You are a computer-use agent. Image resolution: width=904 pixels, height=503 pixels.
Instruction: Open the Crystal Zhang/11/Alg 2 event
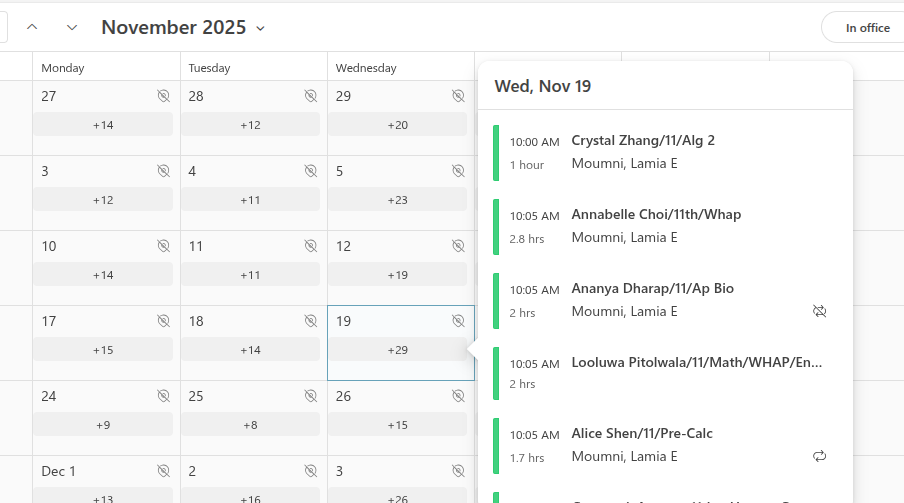click(643, 140)
